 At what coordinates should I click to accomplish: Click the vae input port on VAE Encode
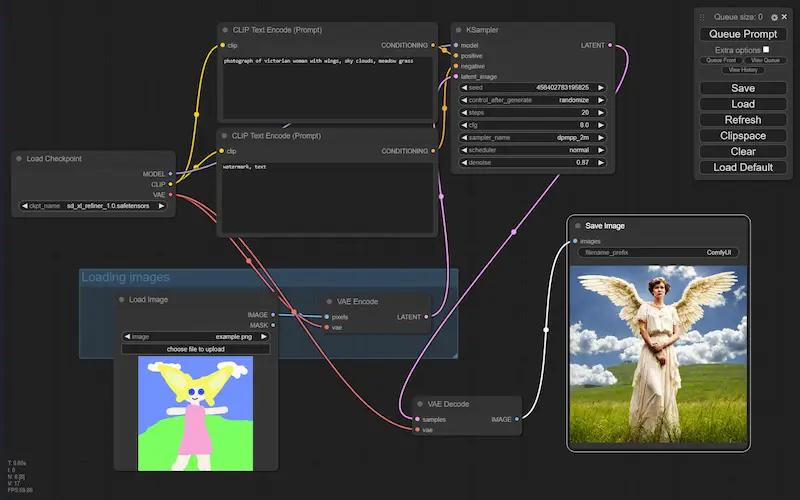pos(327,327)
